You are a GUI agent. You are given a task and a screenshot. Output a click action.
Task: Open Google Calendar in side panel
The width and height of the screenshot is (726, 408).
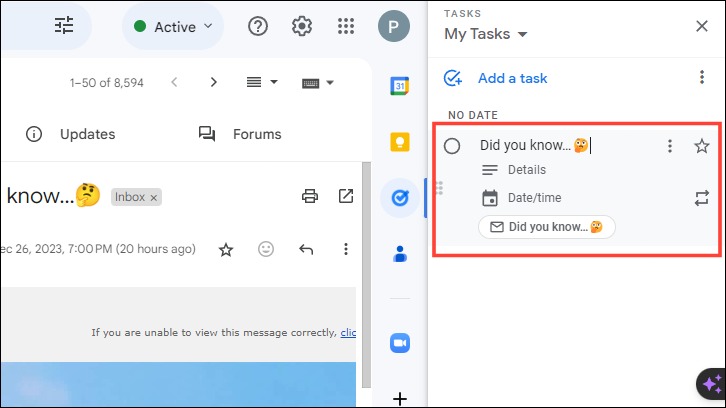pyautogui.click(x=400, y=86)
